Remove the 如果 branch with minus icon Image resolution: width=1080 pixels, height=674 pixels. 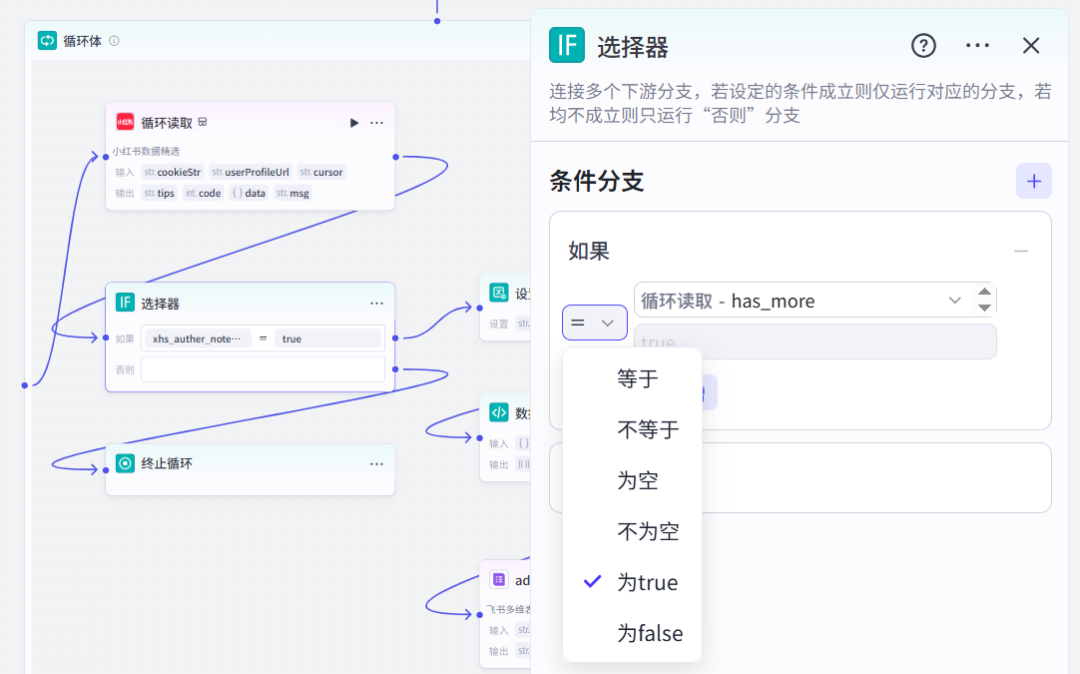pos(1021,251)
